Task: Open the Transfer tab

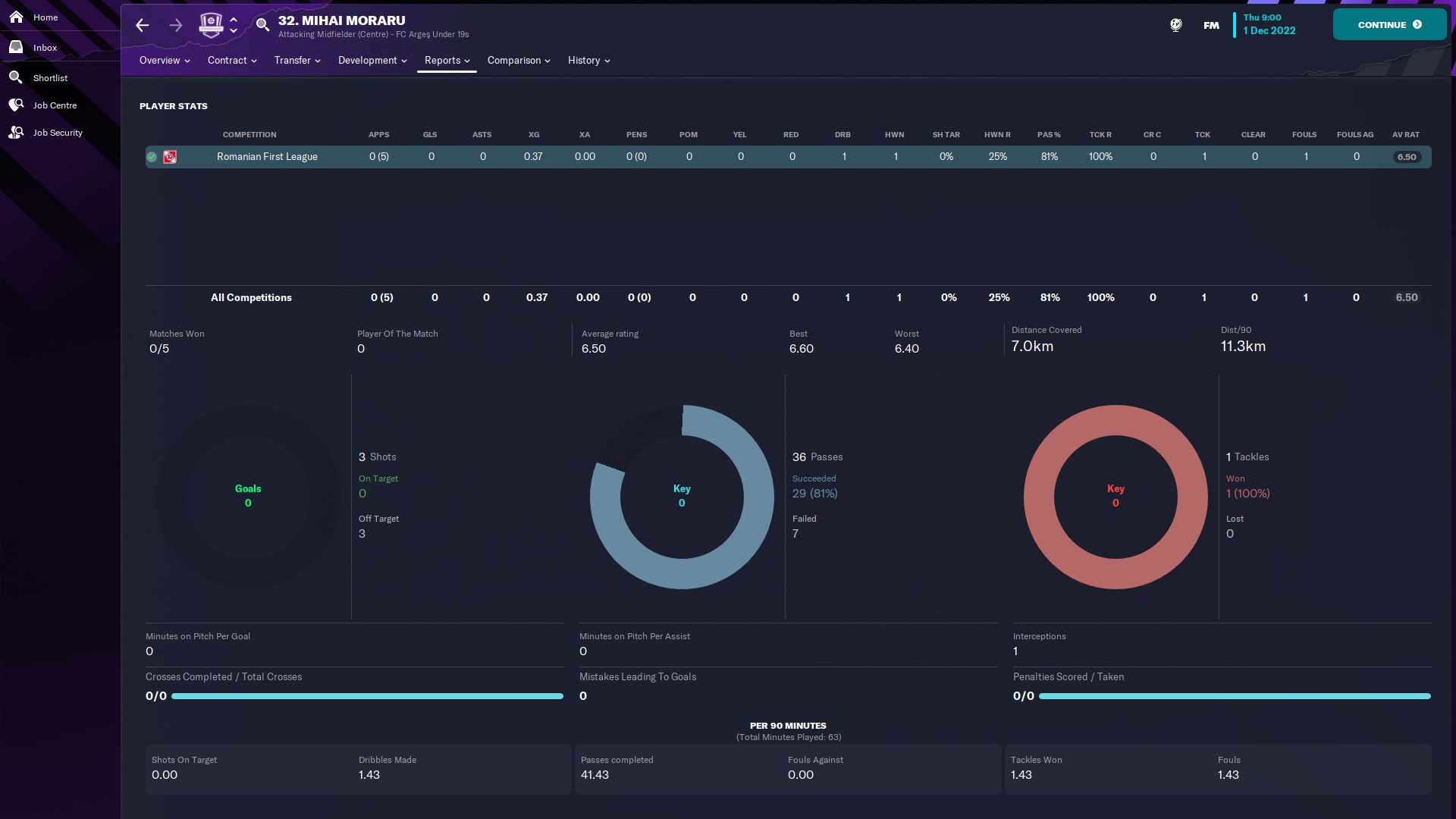Action: pyautogui.click(x=297, y=61)
